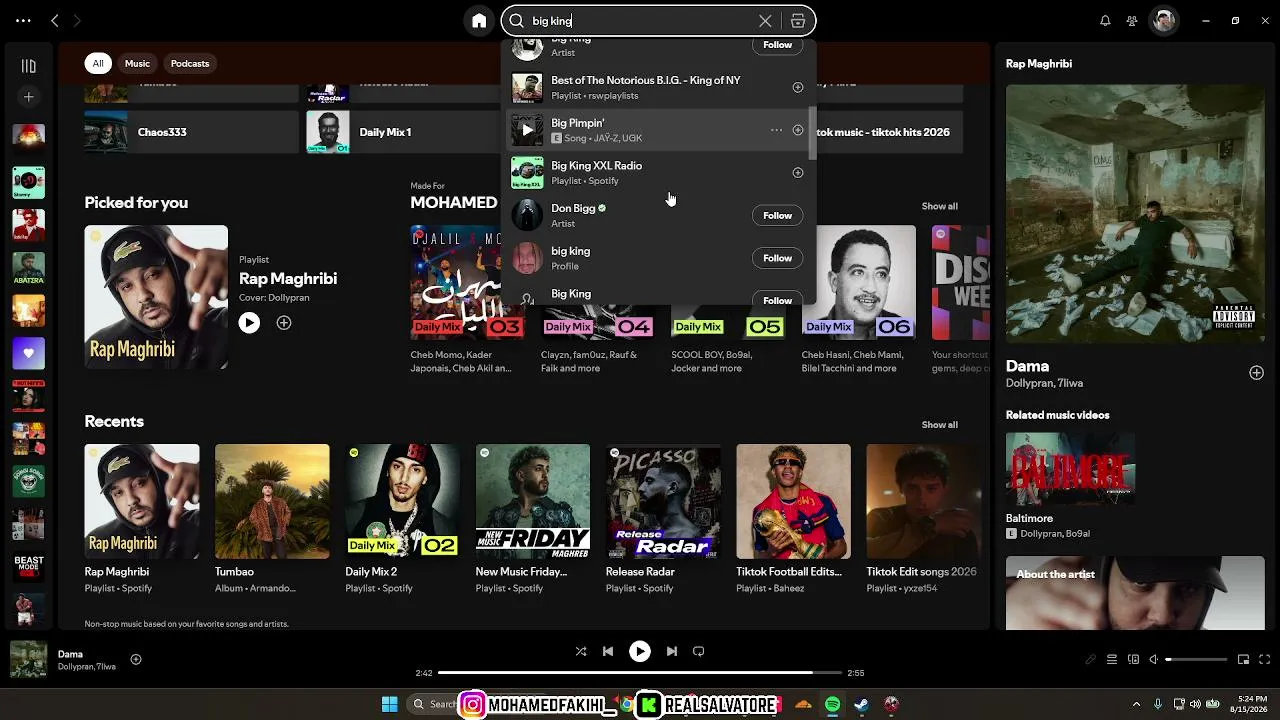The width and height of the screenshot is (1280, 720).
Task: Open the Chaos333 shortcut tile
Action: [x=190, y=132]
